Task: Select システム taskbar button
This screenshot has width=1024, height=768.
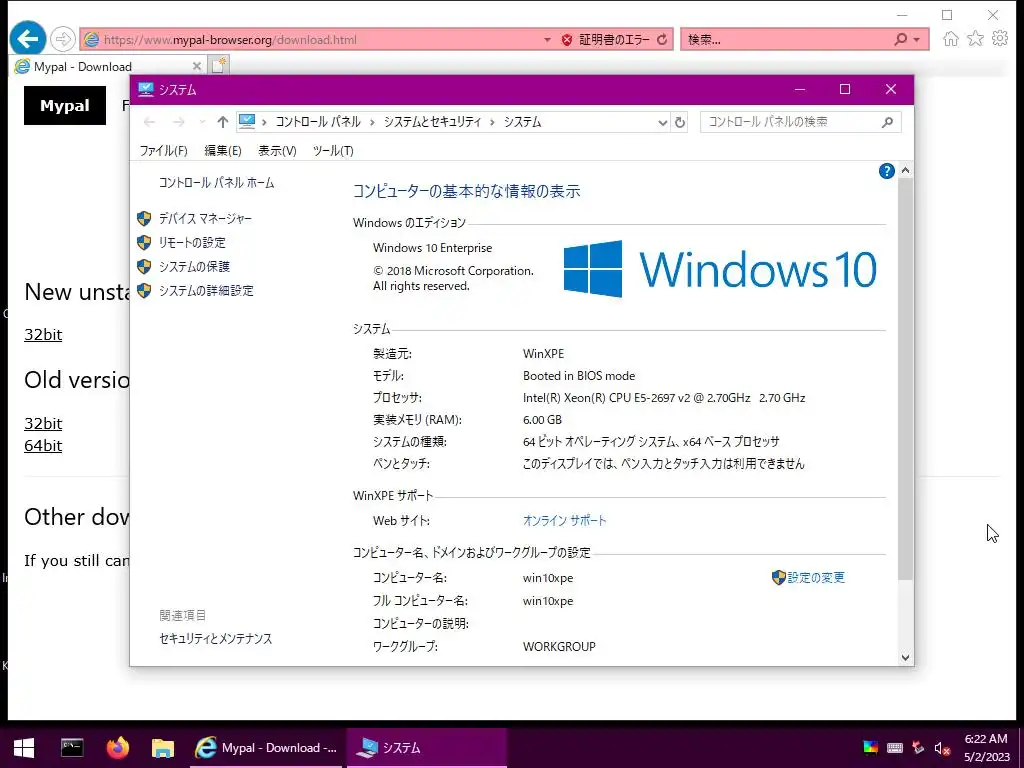Action: click(426, 748)
